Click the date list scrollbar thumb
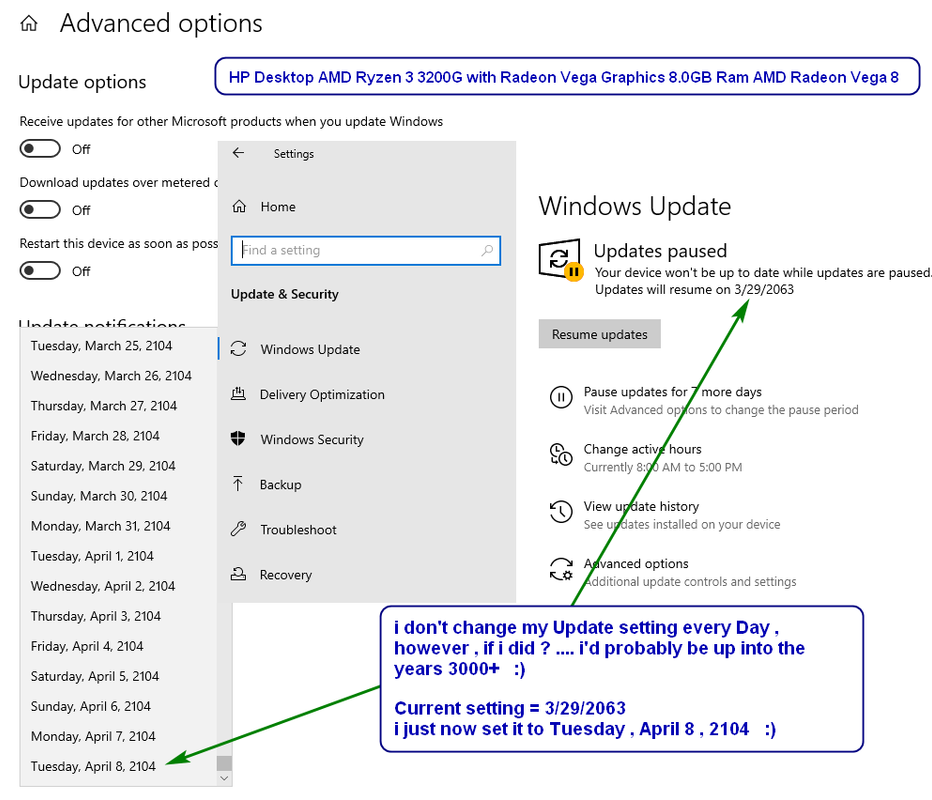 224,763
